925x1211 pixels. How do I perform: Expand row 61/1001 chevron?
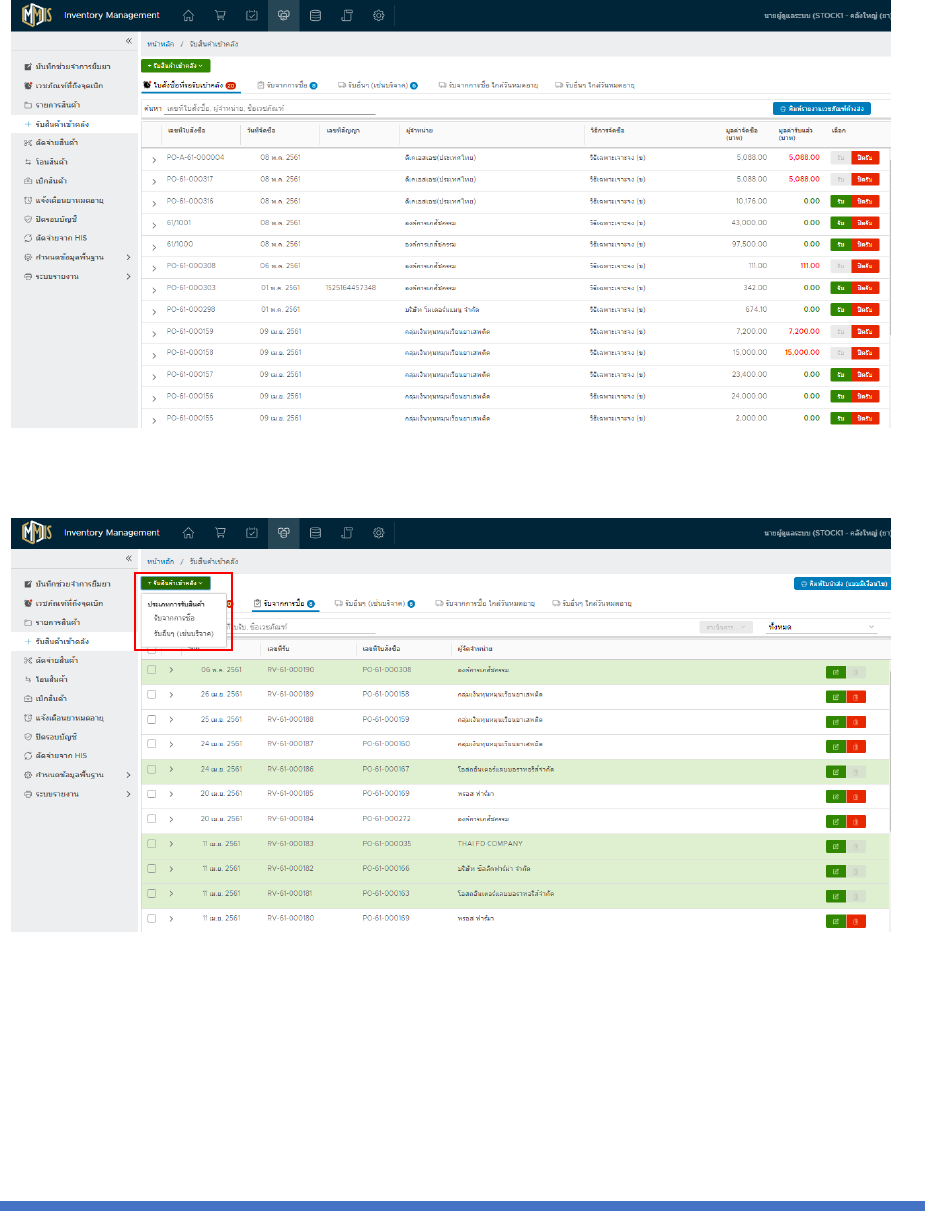(x=154, y=225)
